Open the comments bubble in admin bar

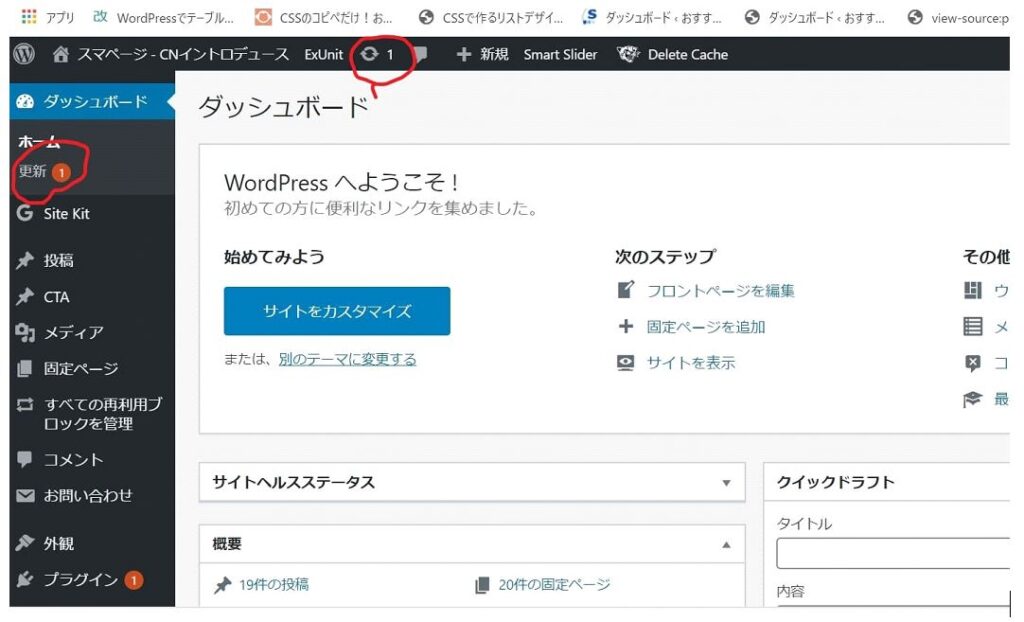click(420, 54)
